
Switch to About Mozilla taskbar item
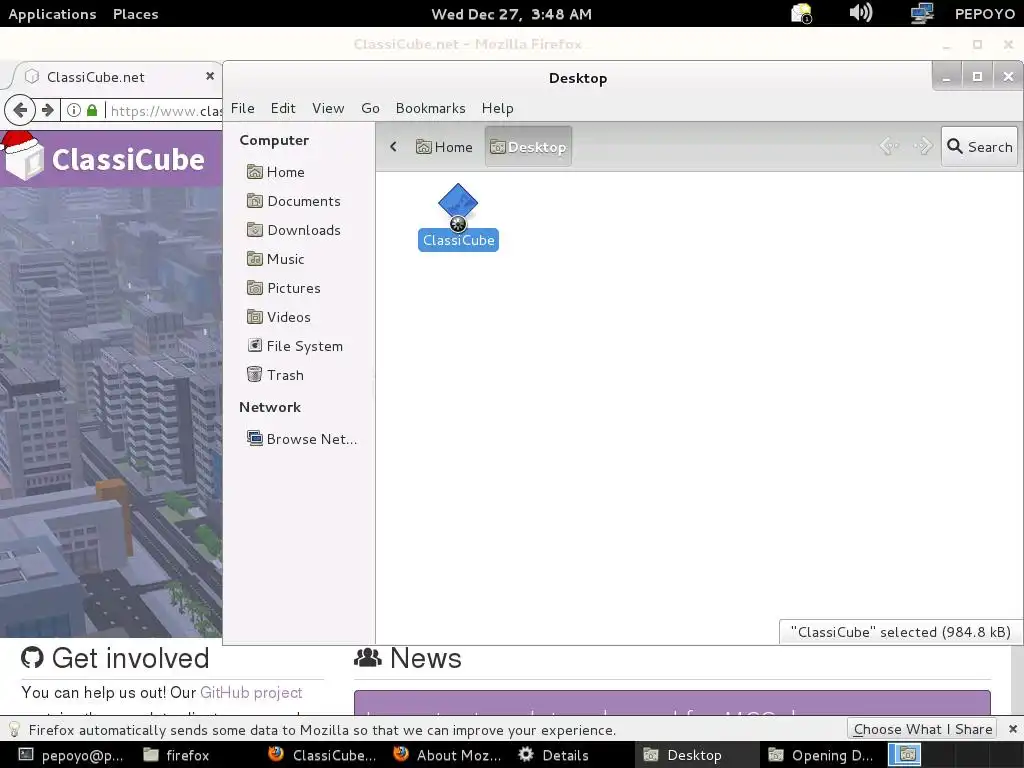(x=447, y=755)
